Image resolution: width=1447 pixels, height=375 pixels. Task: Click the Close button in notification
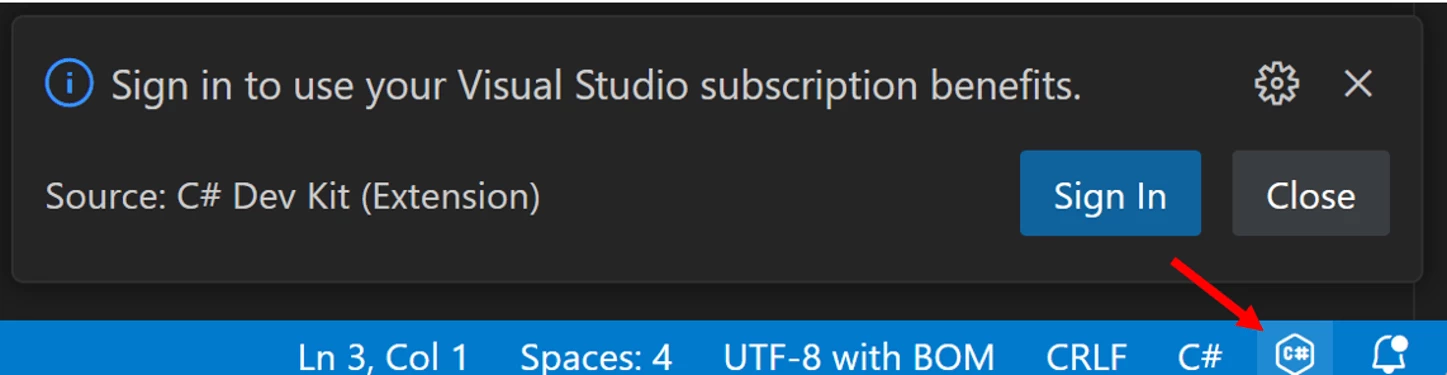pos(1310,194)
